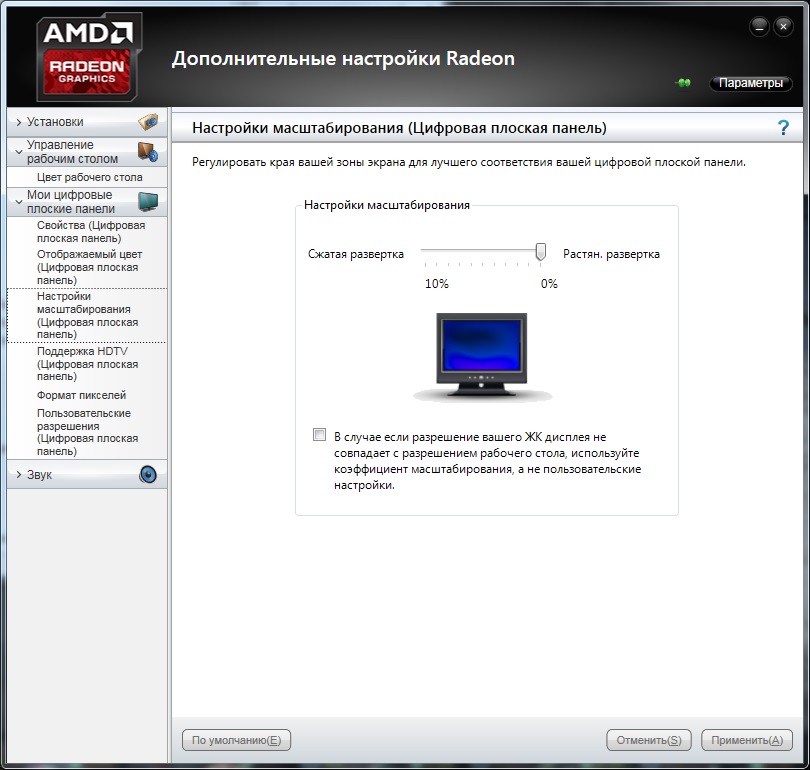Viewport: 810px width, 770px height.
Task: Open the Параметры menu button
Action: pyautogui.click(x=751, y=83)
